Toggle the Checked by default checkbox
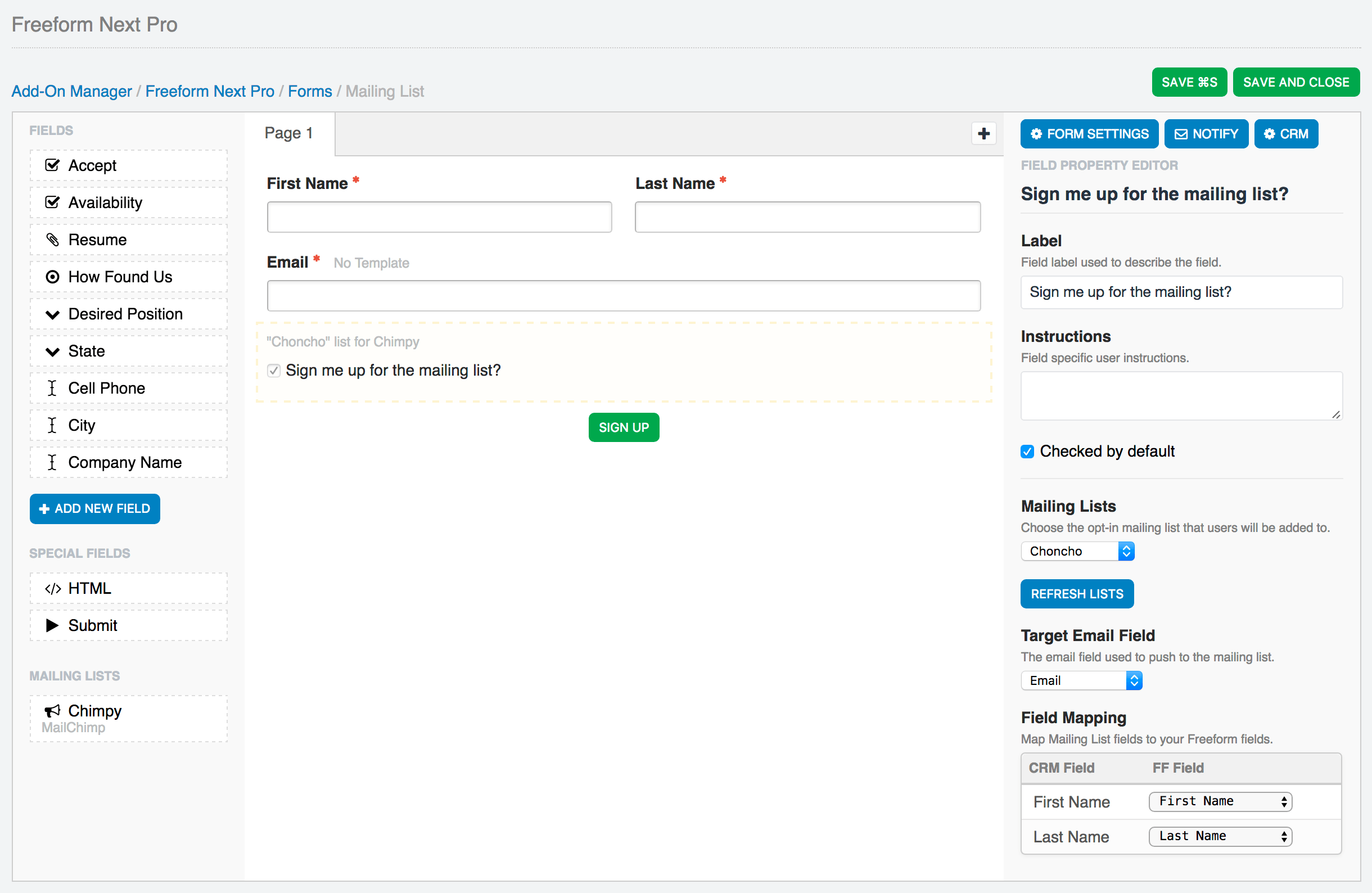This screenshot has width=1372, height=893. pos(1027,450)
